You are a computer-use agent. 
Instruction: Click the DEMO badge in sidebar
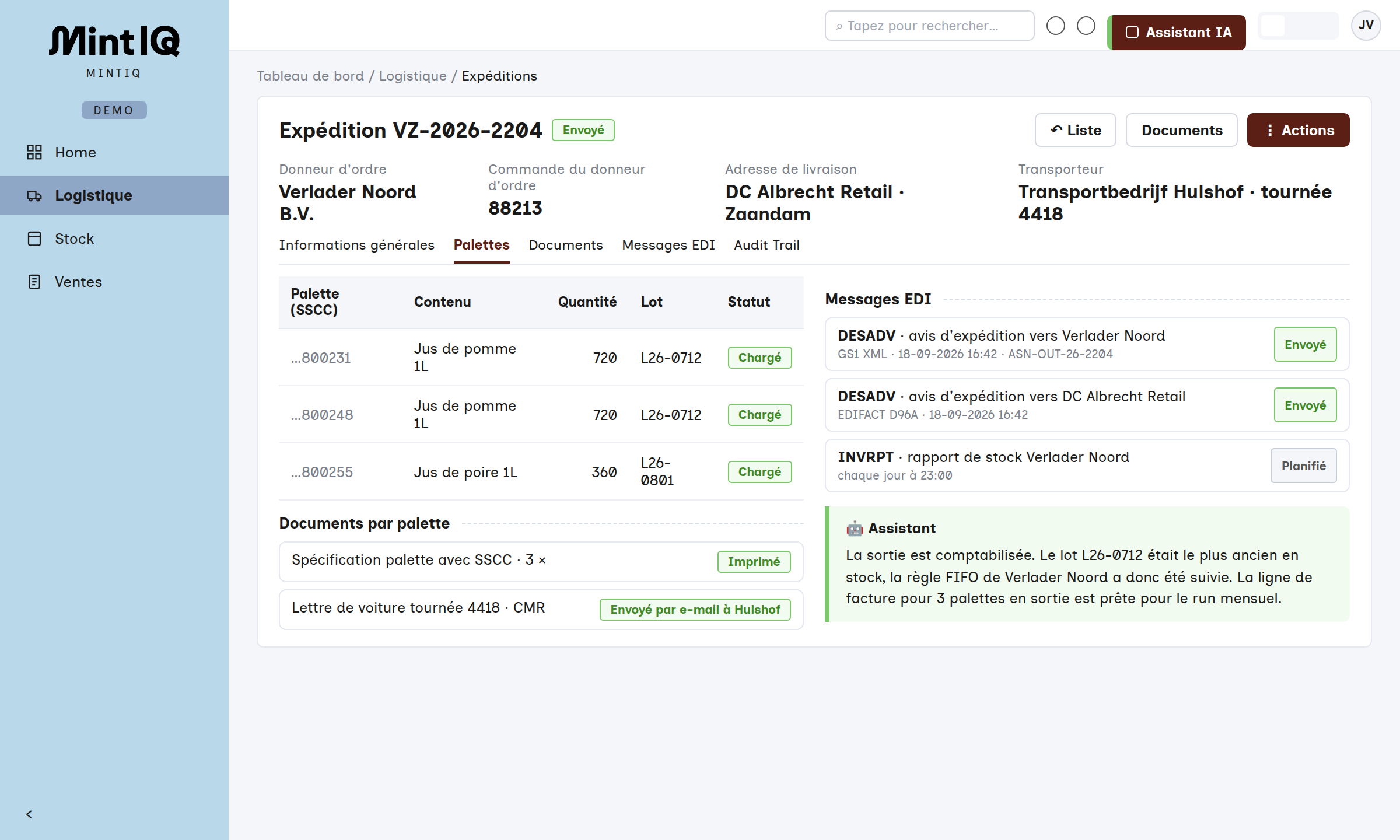point(114,110)
